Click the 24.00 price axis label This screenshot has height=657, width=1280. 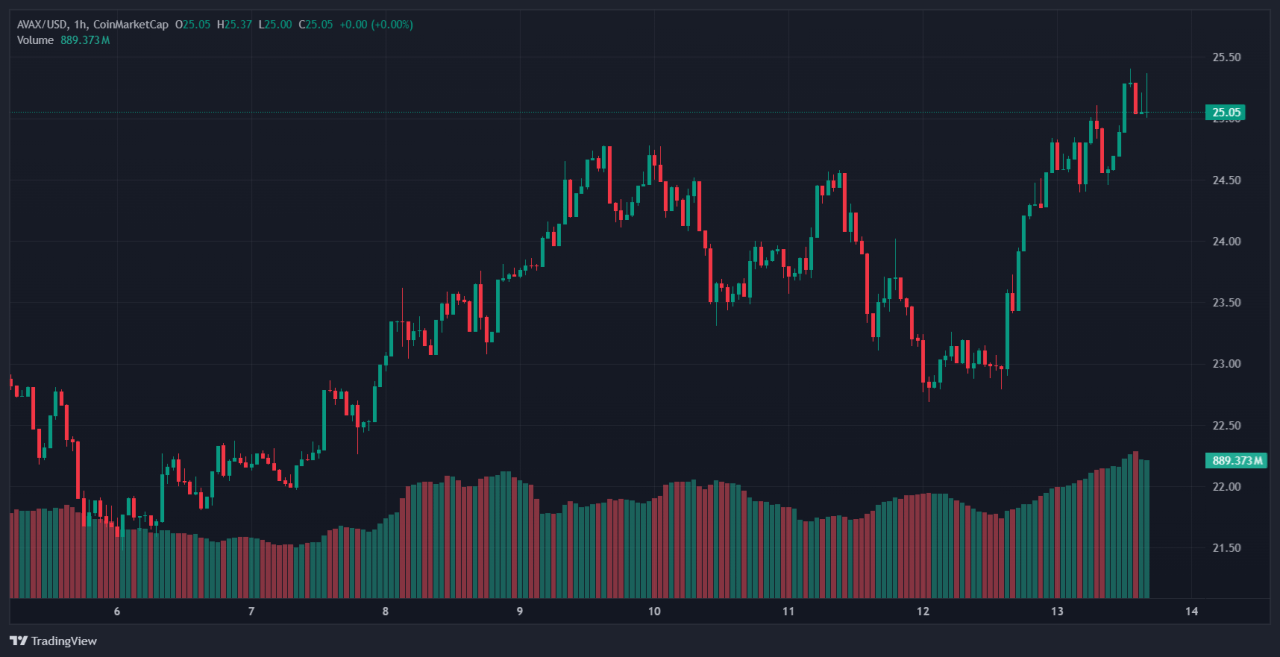(1226, 242)
